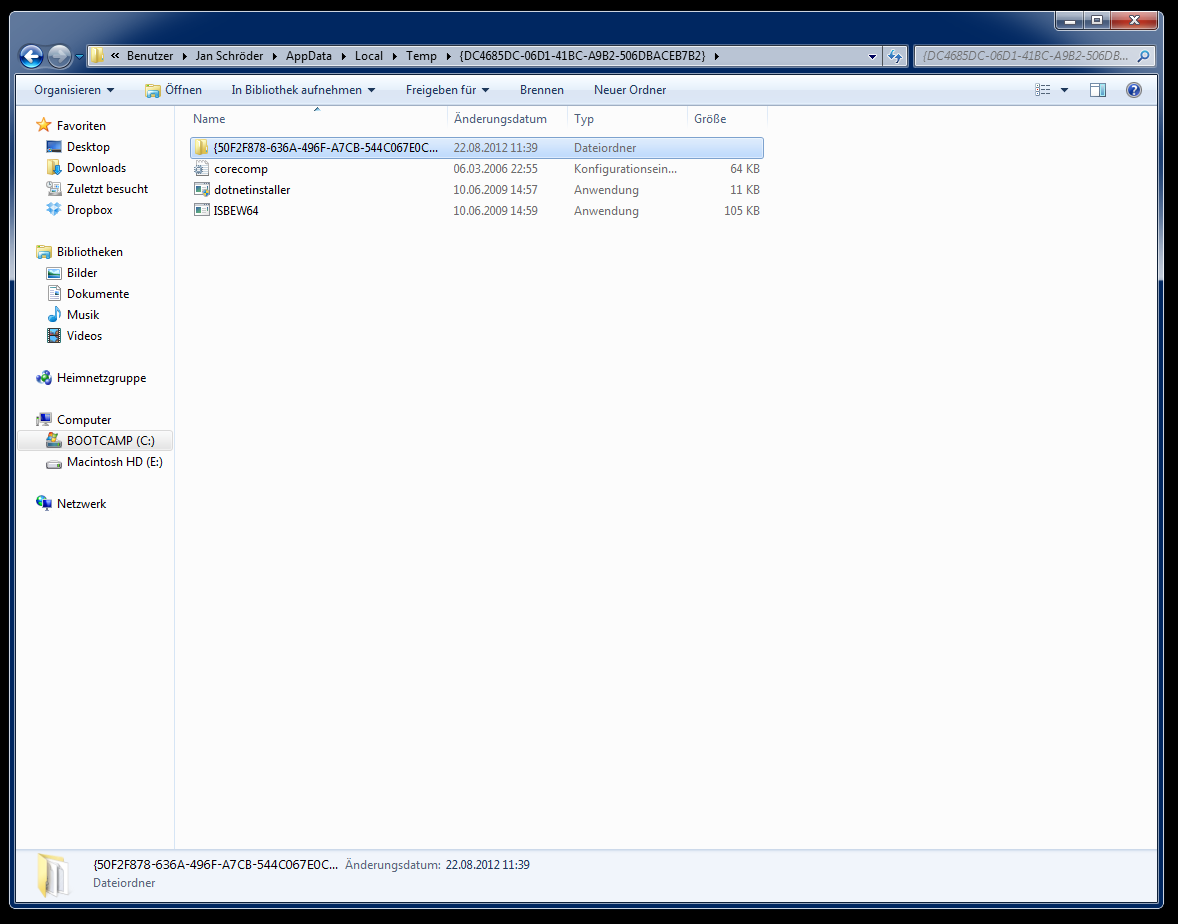This screenshot has width=1178, height=924.
Task: Open Help with the question mark icon
Action: click(x=1134, y=90)
